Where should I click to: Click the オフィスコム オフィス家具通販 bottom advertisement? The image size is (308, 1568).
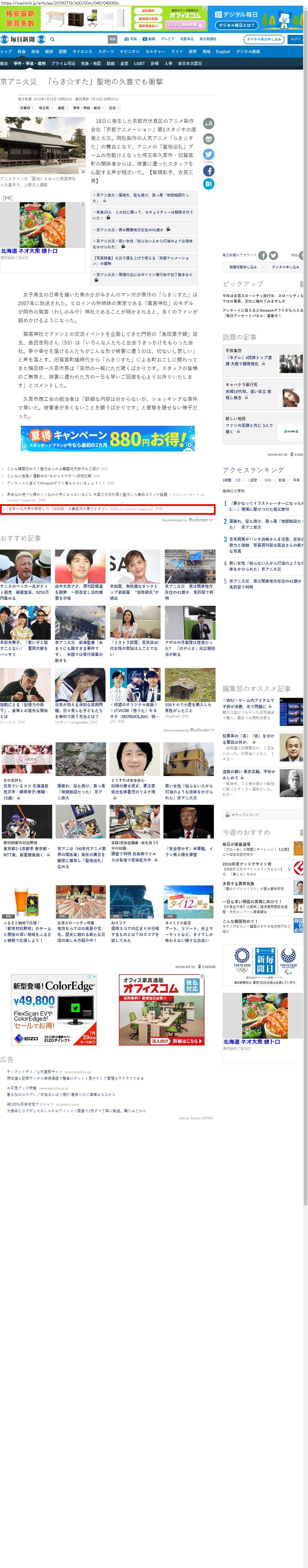coord(161,1010)
